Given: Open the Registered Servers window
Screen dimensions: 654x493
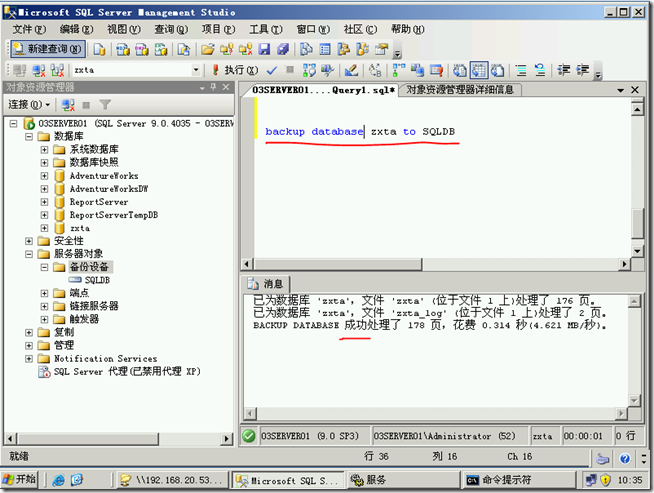Looking at the screenshot, I should [307, 49].
